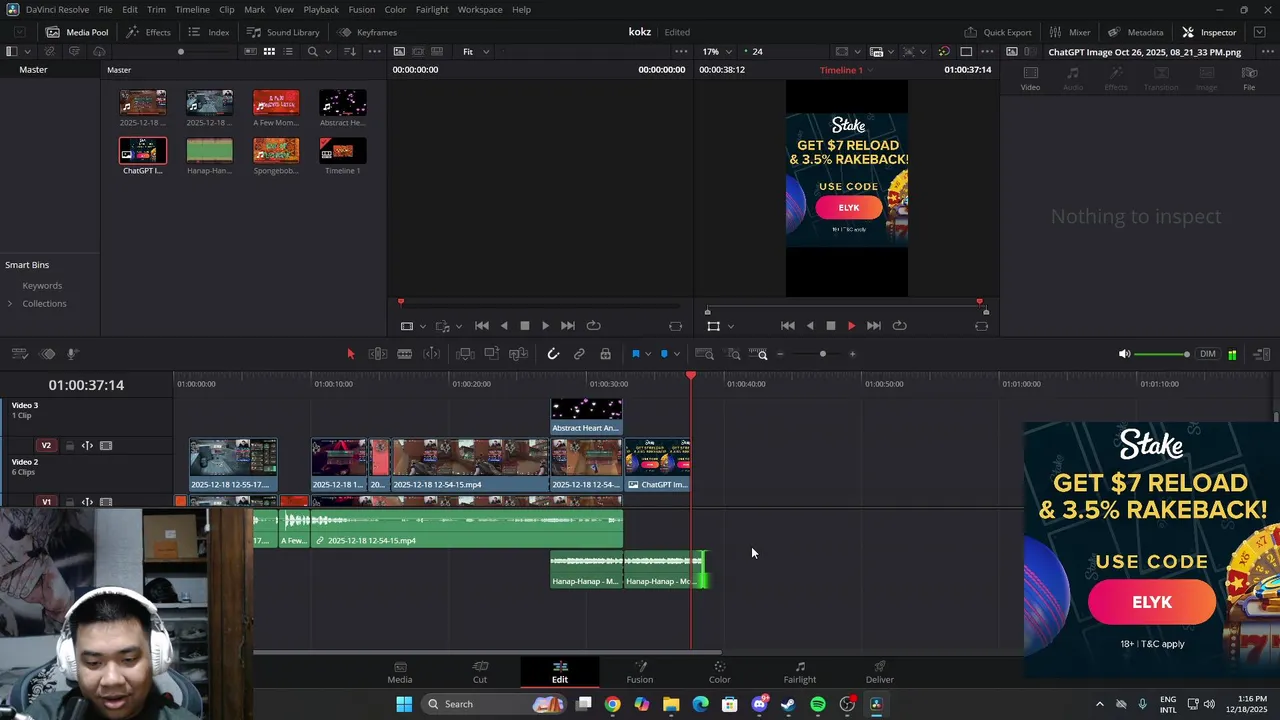Add a blue marker at playhead
1280x720 pixels.
pos(664,354)
